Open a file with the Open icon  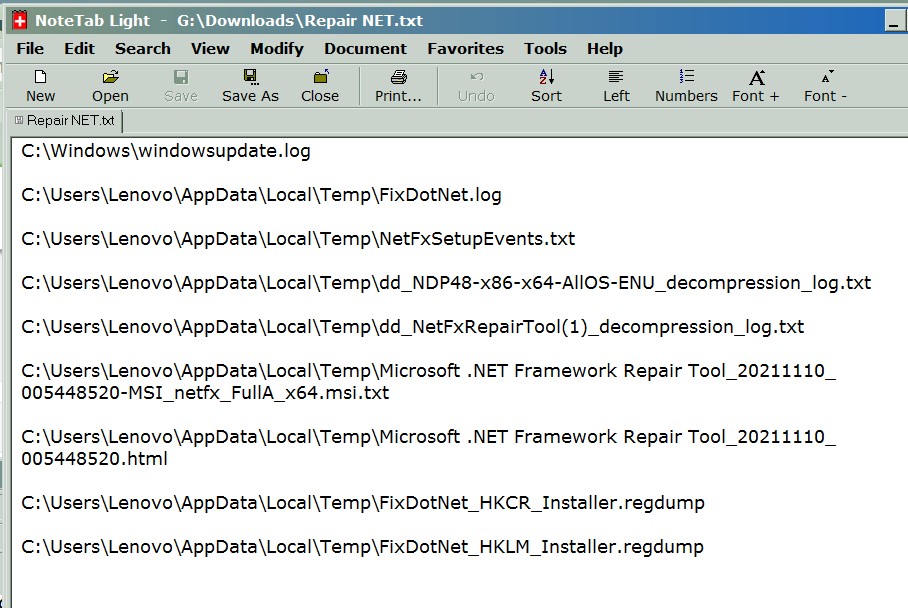tap(110, 86)
